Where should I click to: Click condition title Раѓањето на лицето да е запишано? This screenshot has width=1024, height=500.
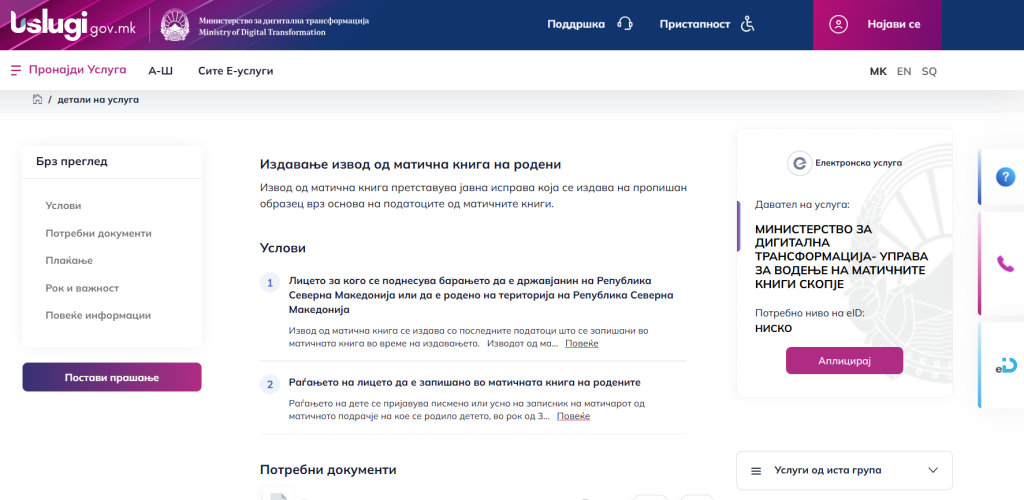pyautogui.click(x=464, y=382)
